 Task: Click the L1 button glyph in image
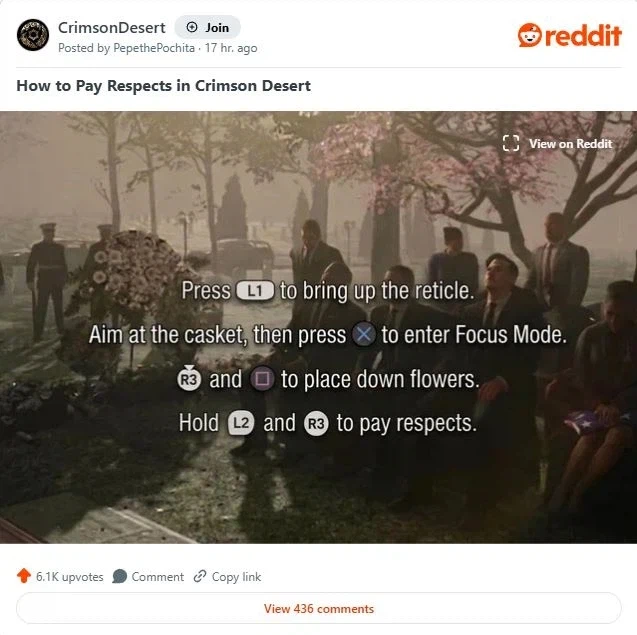(255, 291)
